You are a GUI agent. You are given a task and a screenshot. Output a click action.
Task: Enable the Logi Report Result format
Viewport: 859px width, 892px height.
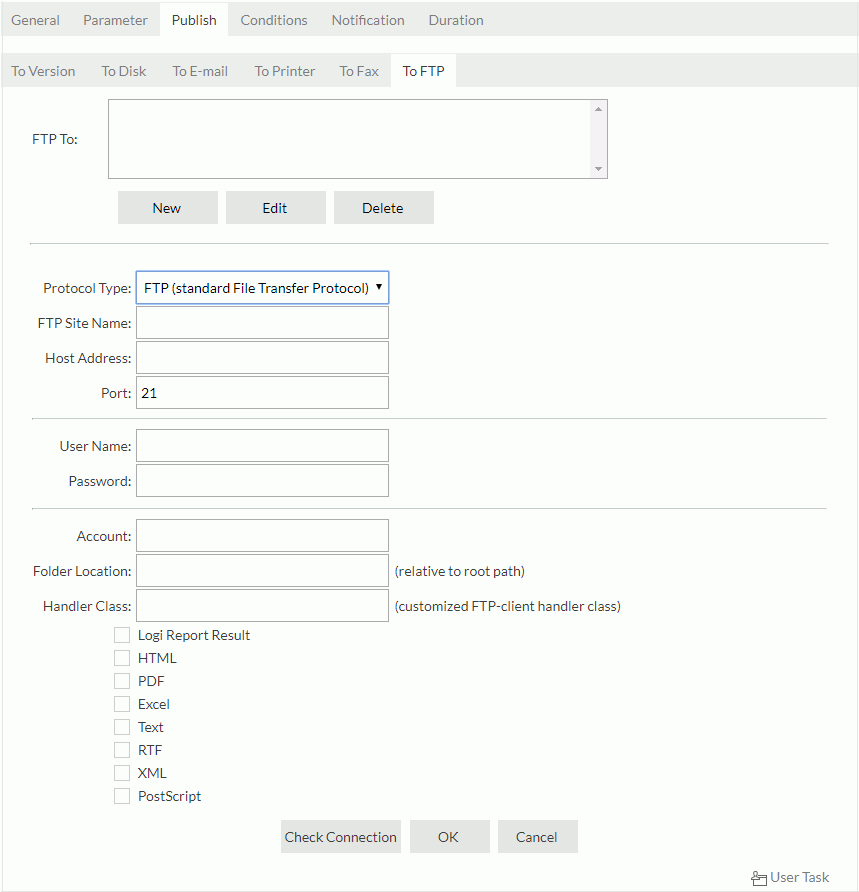point(121,634)
